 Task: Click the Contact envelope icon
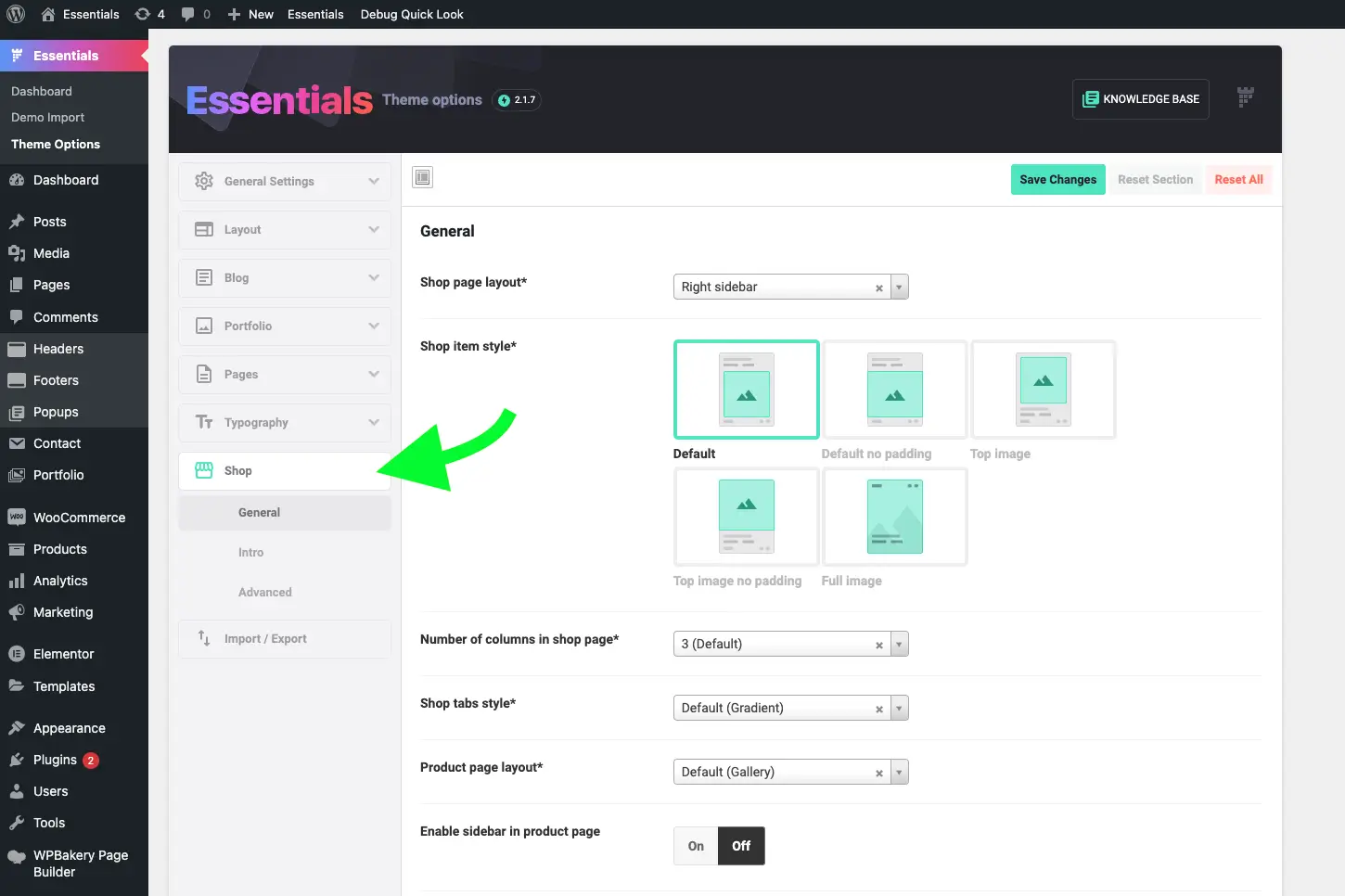17,443
